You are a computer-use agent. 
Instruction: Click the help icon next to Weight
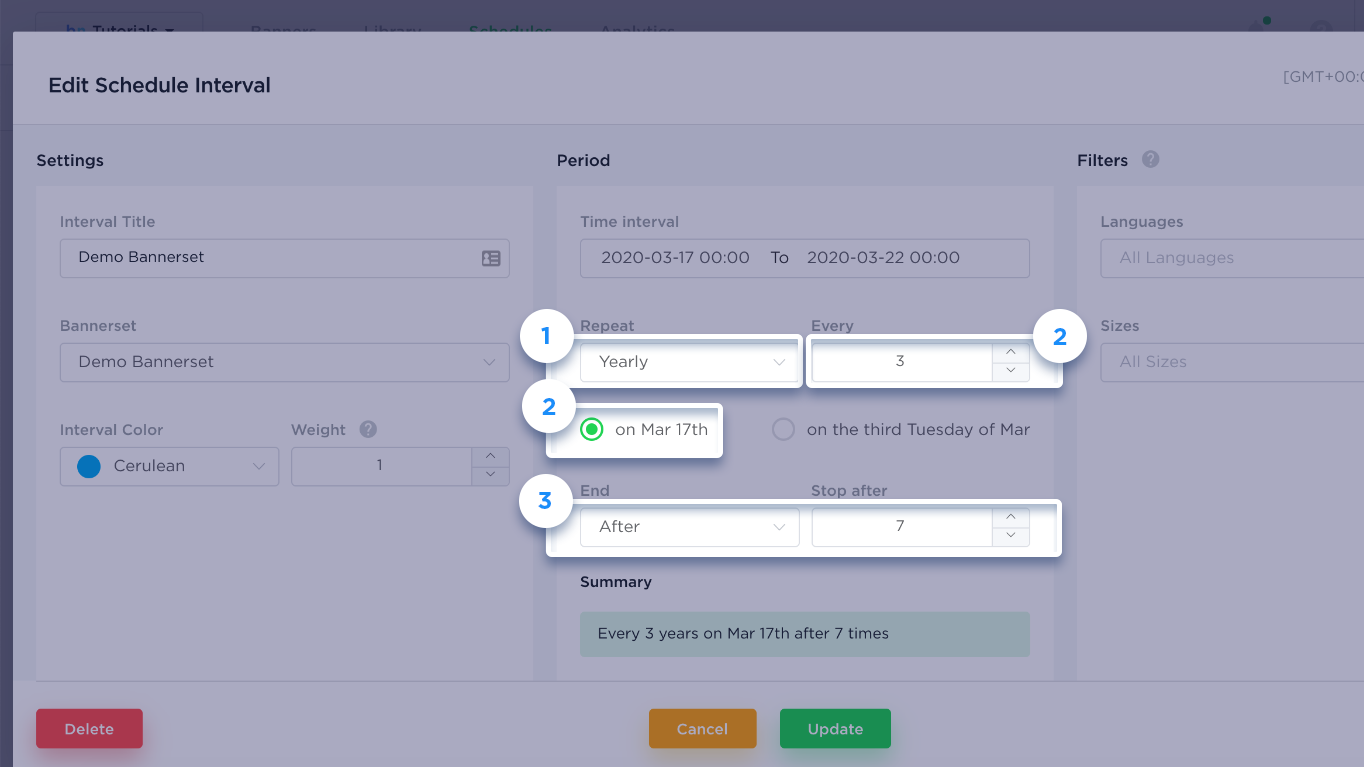pos(368,429)
